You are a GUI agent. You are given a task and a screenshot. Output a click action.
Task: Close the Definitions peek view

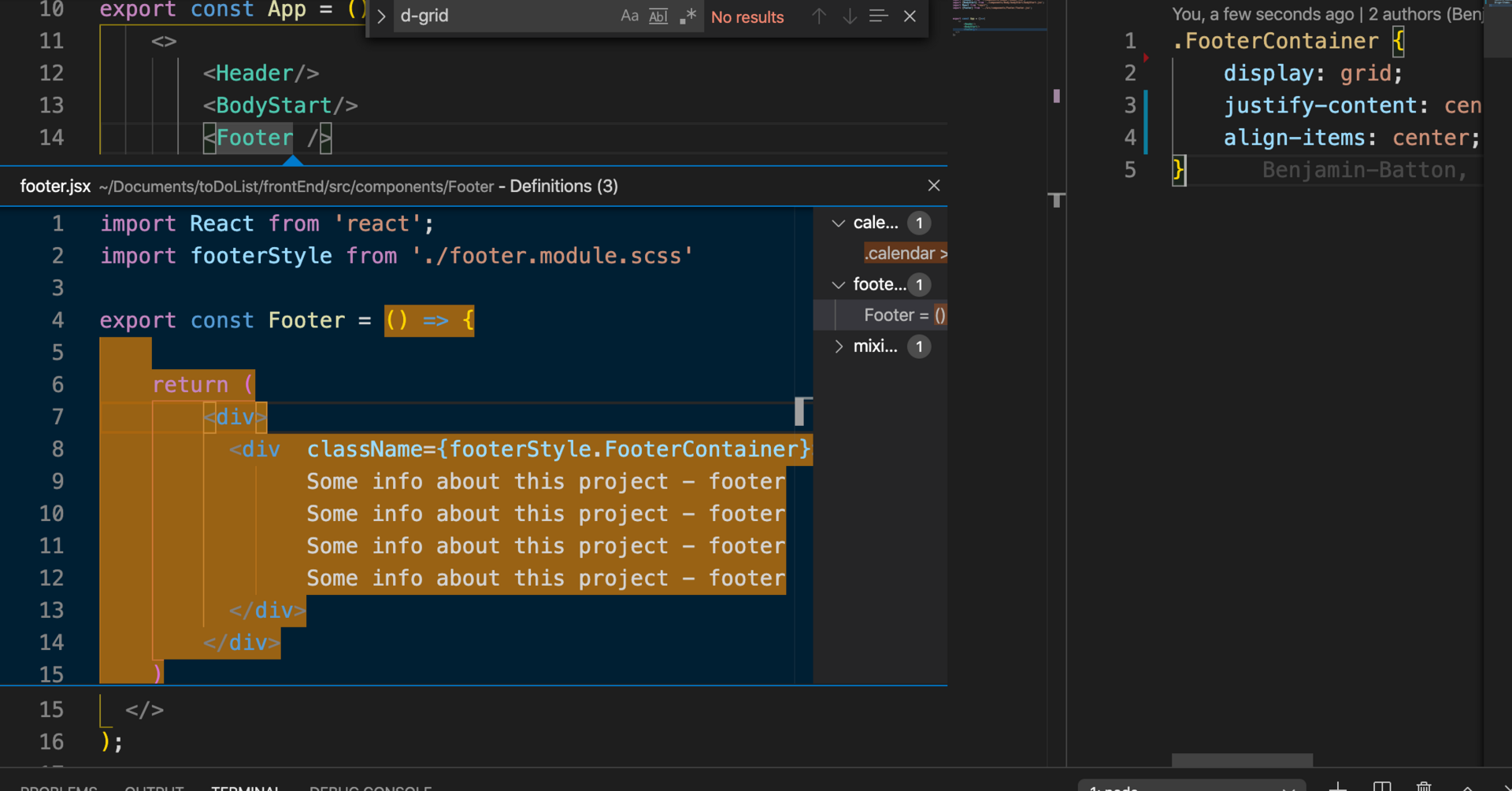[934, 186]
